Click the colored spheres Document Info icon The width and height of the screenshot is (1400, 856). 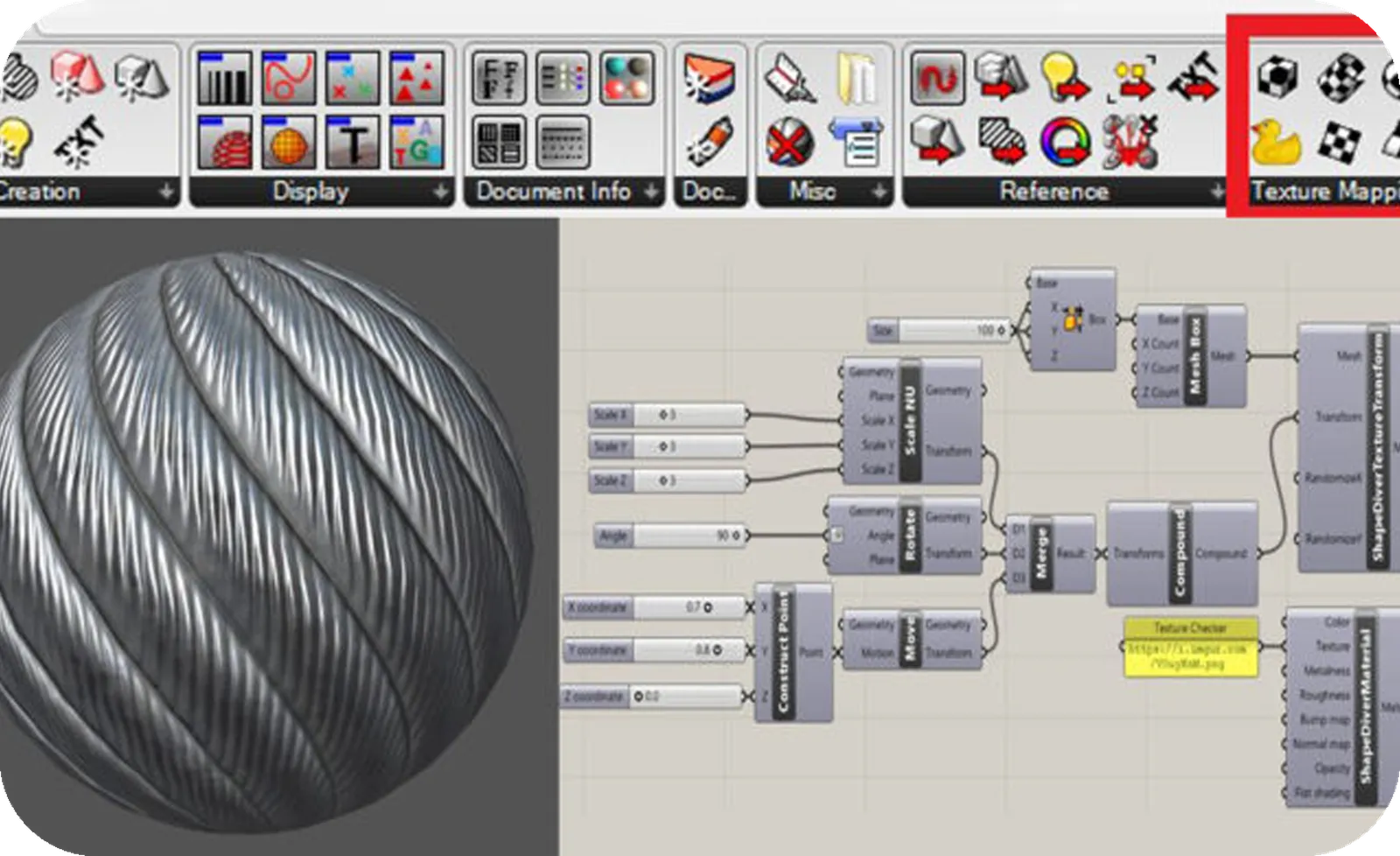[x=626, y=78]
